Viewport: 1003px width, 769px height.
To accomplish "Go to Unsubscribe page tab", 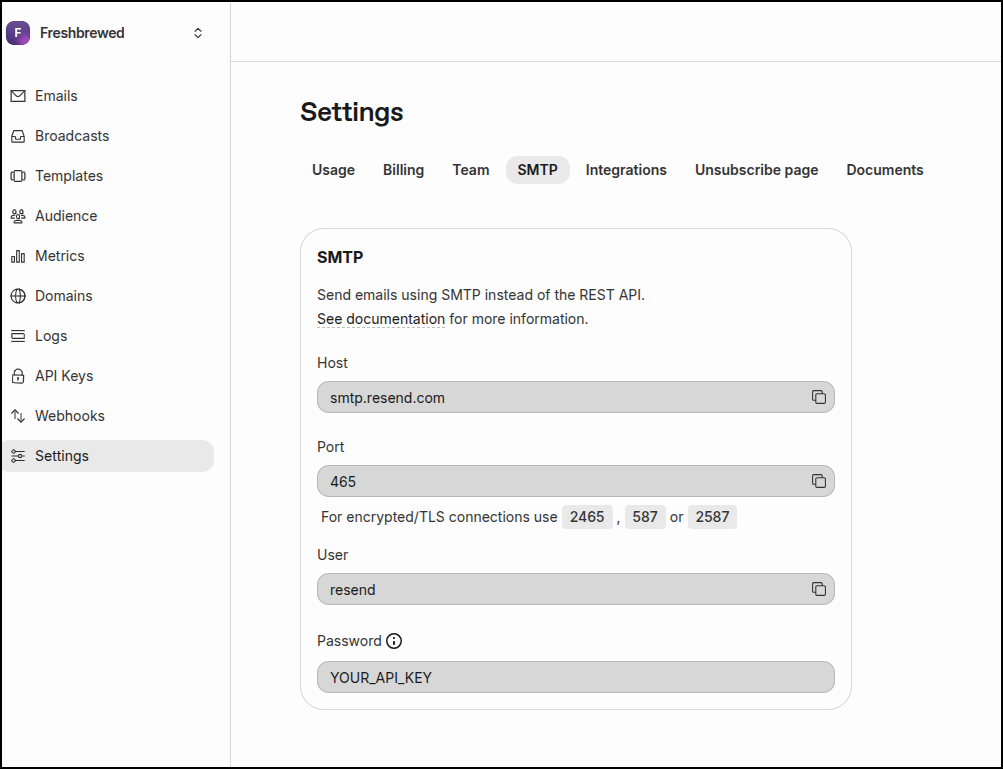I will pyautogui.click(x=756, y=170).
